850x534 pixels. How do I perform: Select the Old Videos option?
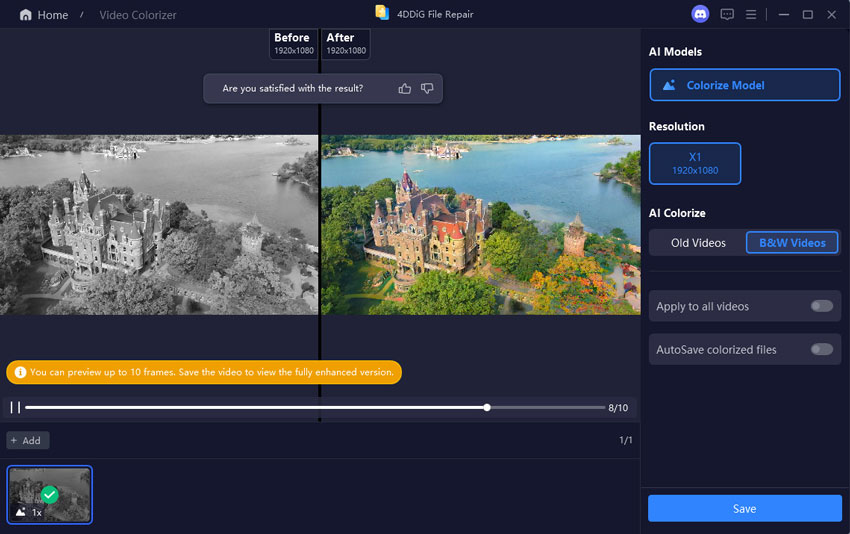pyautogui.click(x=698, y=243)
